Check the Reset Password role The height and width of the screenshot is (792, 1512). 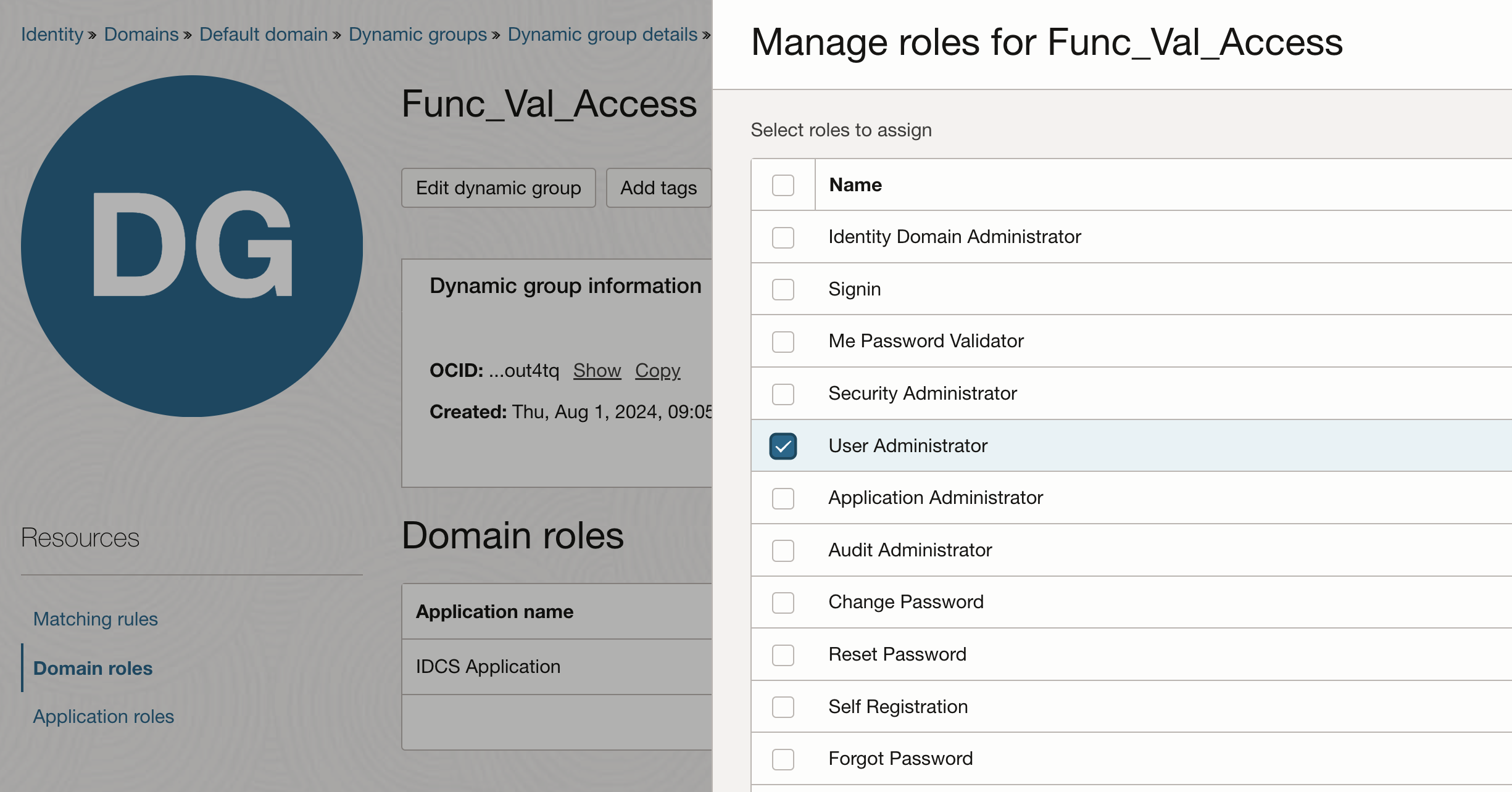783,654
